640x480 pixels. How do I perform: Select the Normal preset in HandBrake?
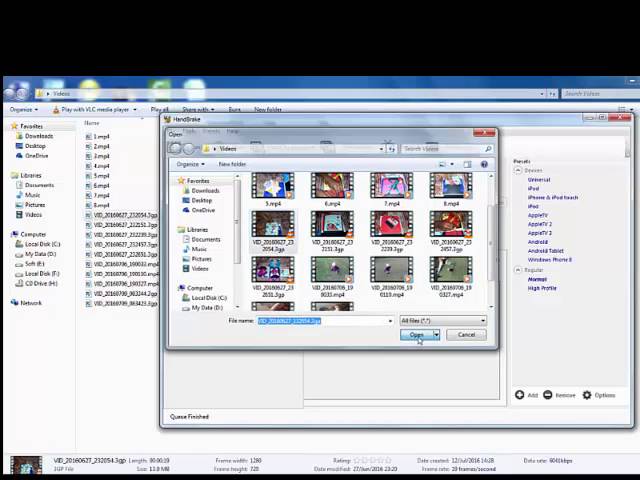[537, 279]
